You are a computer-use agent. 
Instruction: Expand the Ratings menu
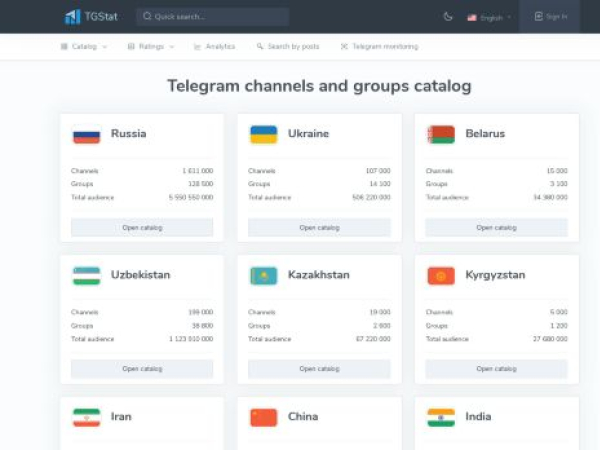click(151, 47)
